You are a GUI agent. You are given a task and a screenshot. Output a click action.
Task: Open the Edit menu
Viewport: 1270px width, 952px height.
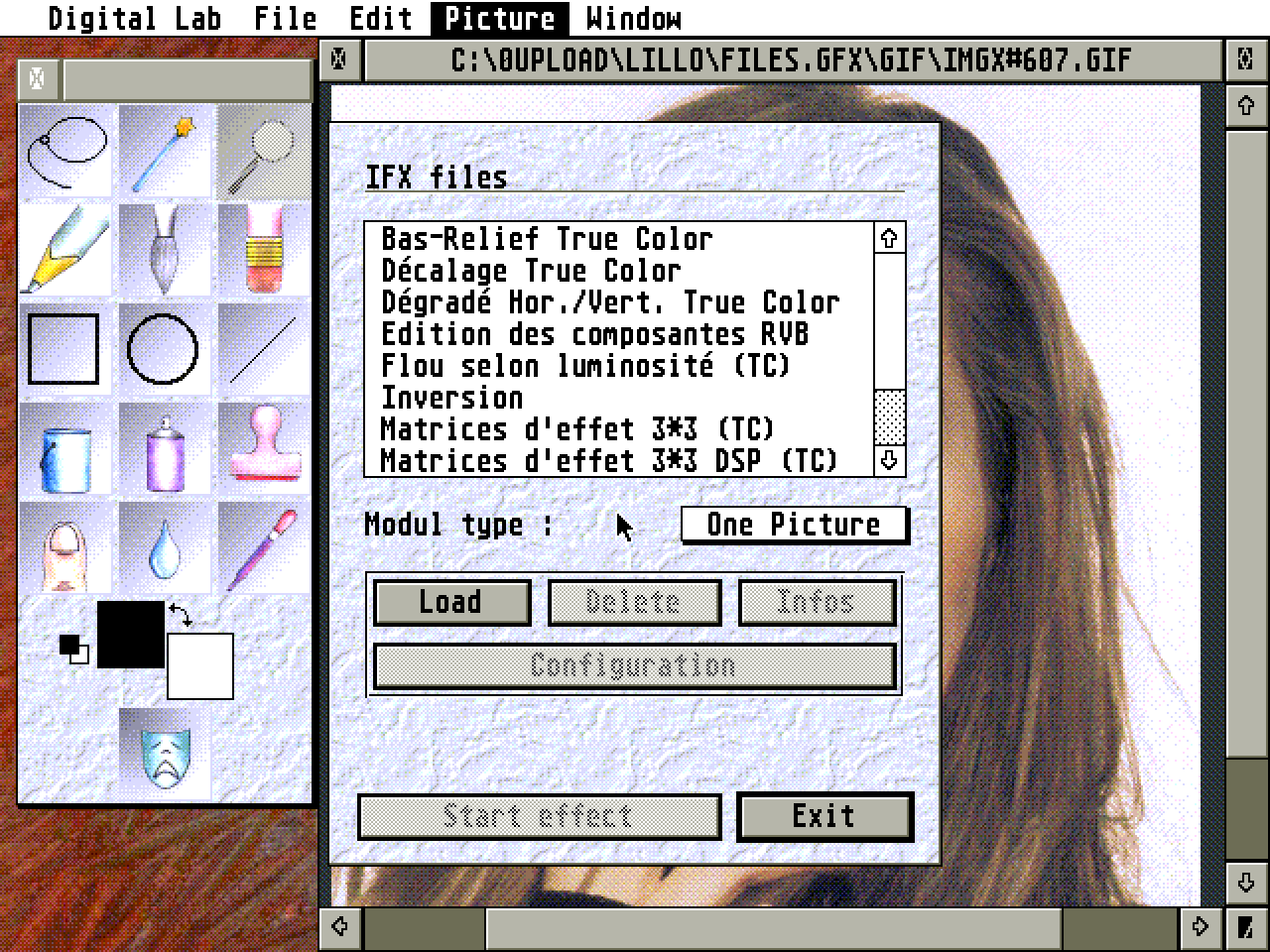380,18
